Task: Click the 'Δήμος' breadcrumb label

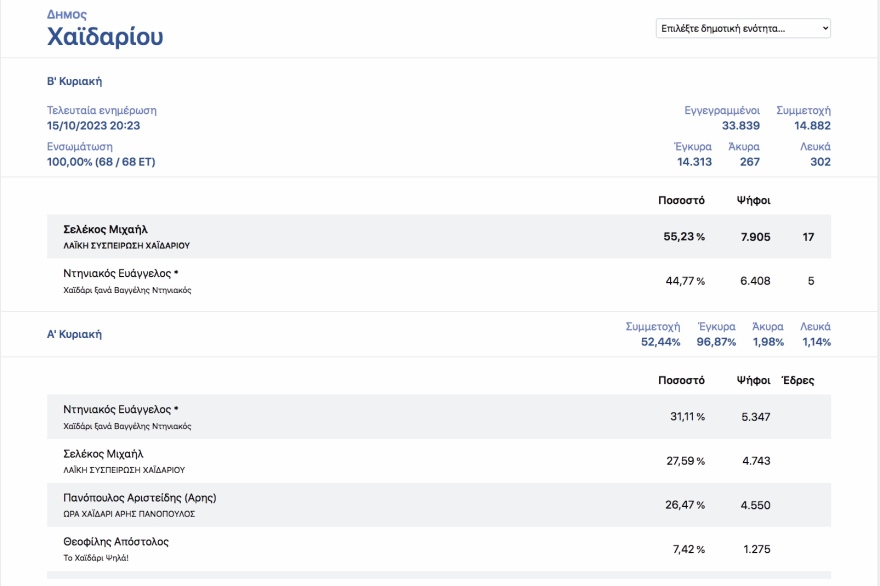Action: [x=67, y=15]
